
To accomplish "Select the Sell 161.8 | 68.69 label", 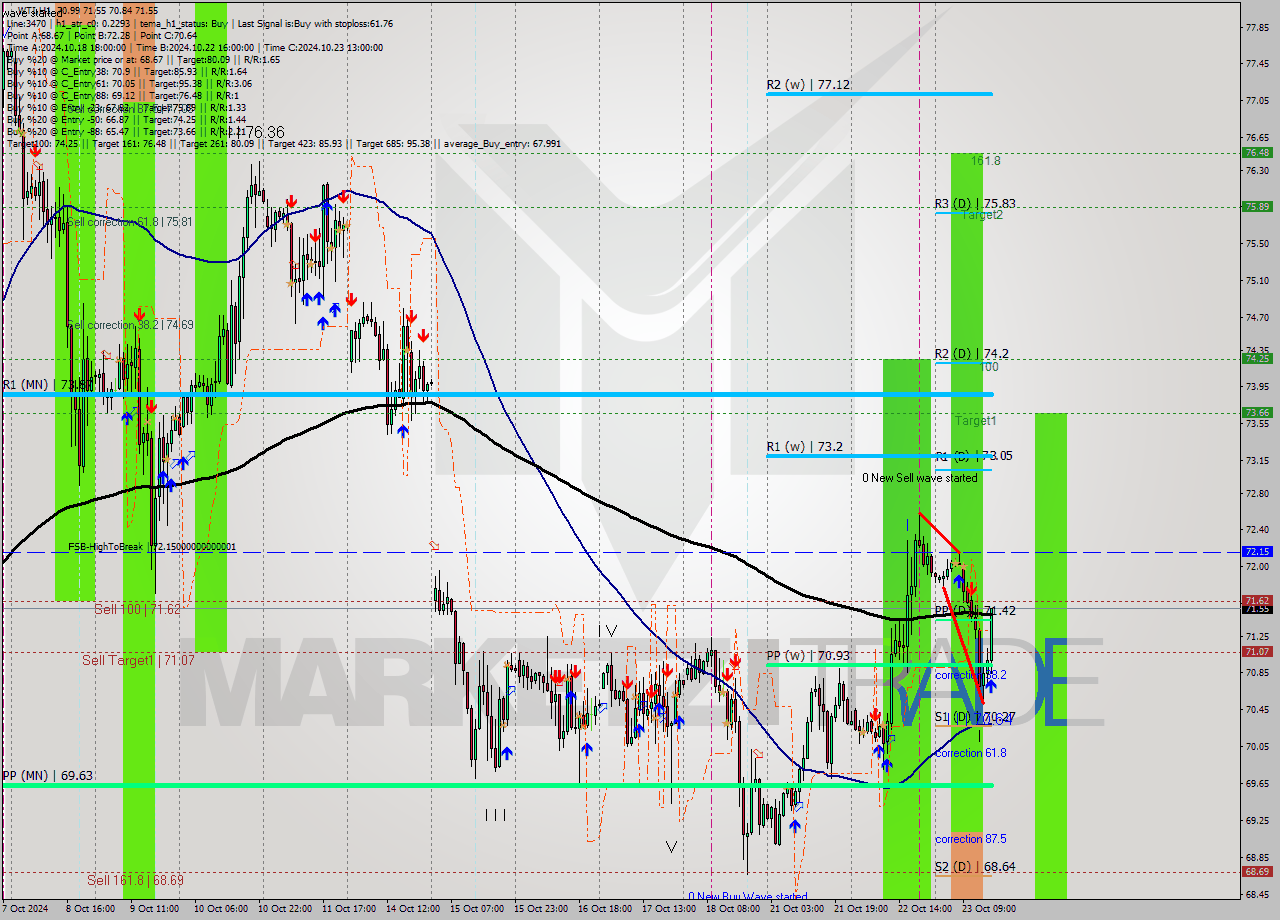I will 135,880.
